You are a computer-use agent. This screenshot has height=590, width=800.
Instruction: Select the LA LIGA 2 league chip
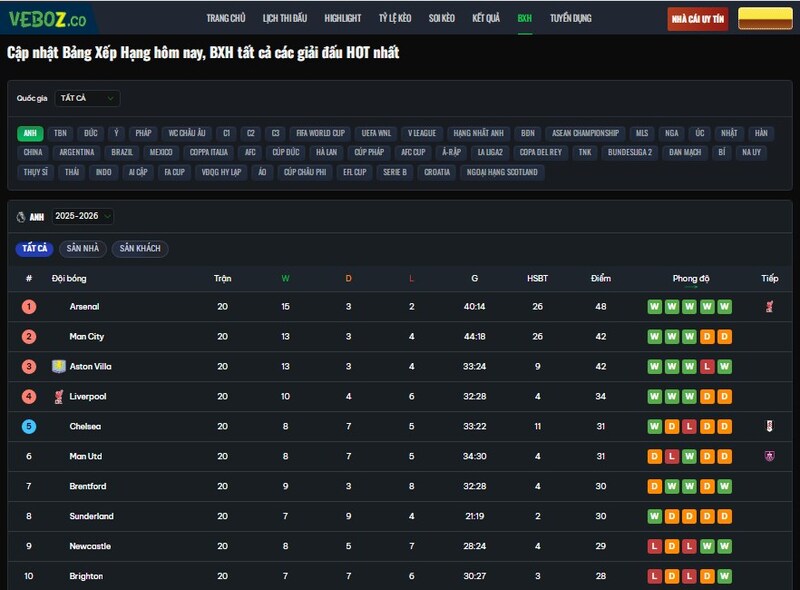click(490, 152)
